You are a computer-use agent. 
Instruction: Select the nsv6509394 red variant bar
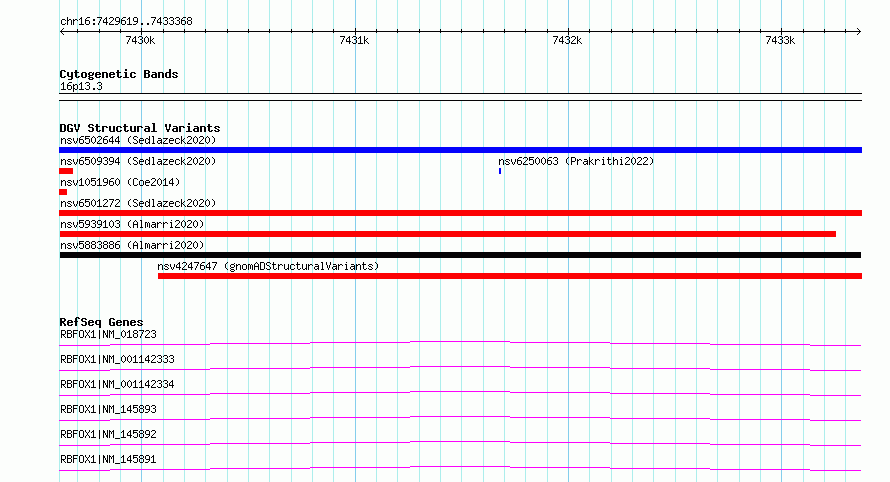[x=66, y=171]
